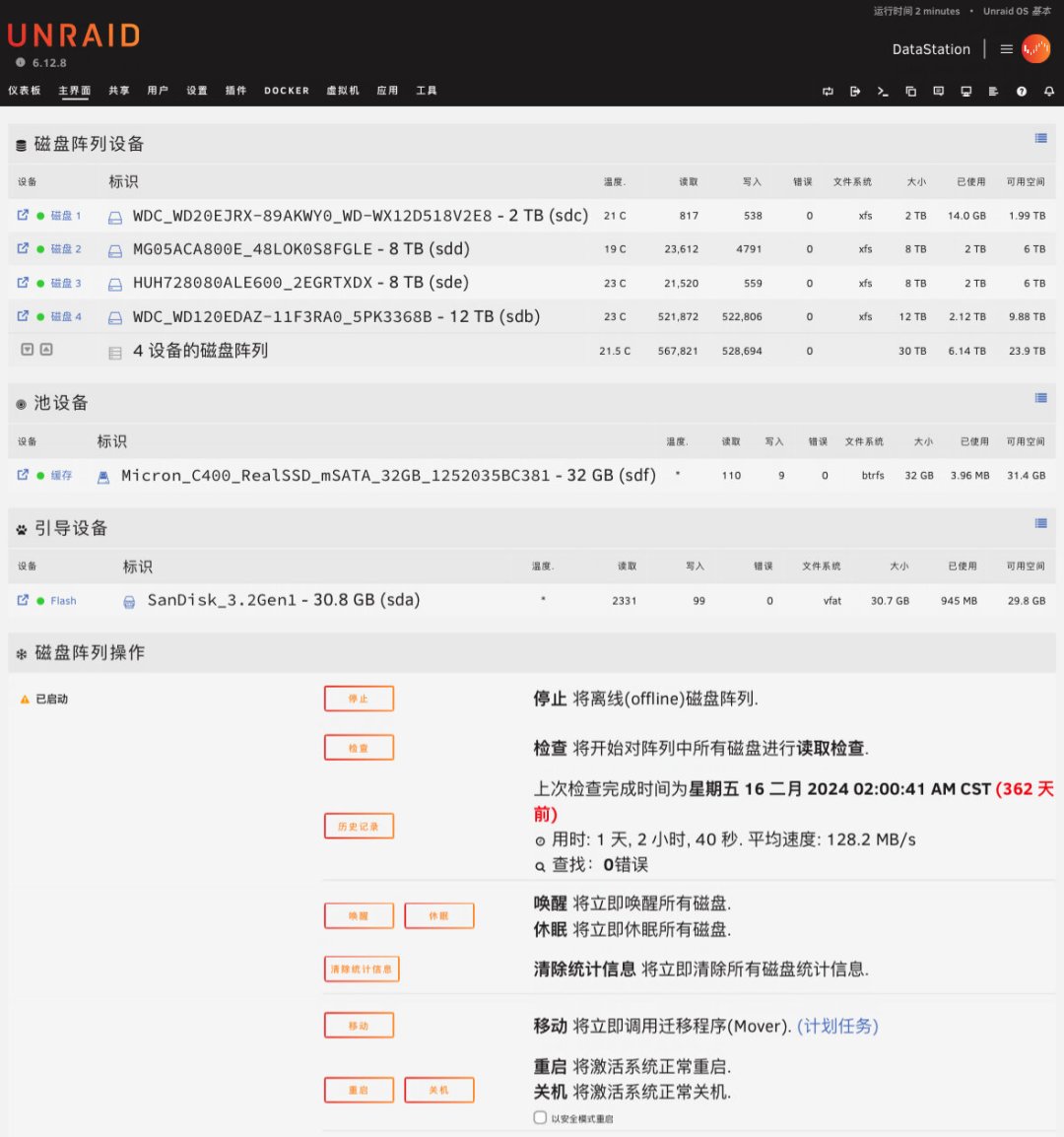This screenshot has width=1064, height=1137.
Task: Switch to the DOCKER tab
Action: click(x=287, y=91)
